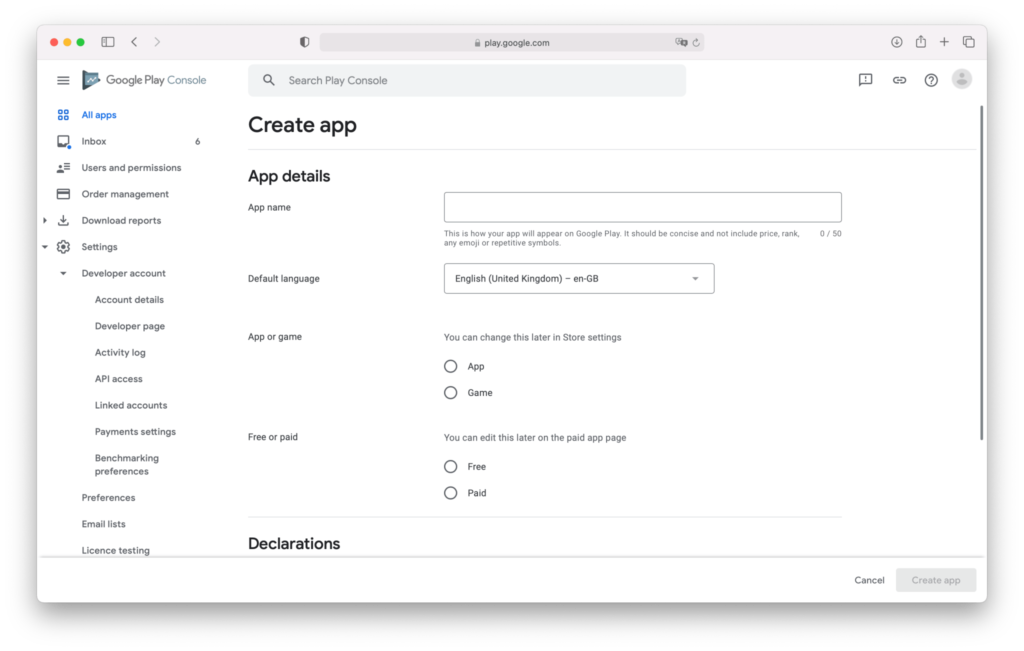Open the Default language dropdown
The image size is (1024, 651).
click(x=578, y=278)
